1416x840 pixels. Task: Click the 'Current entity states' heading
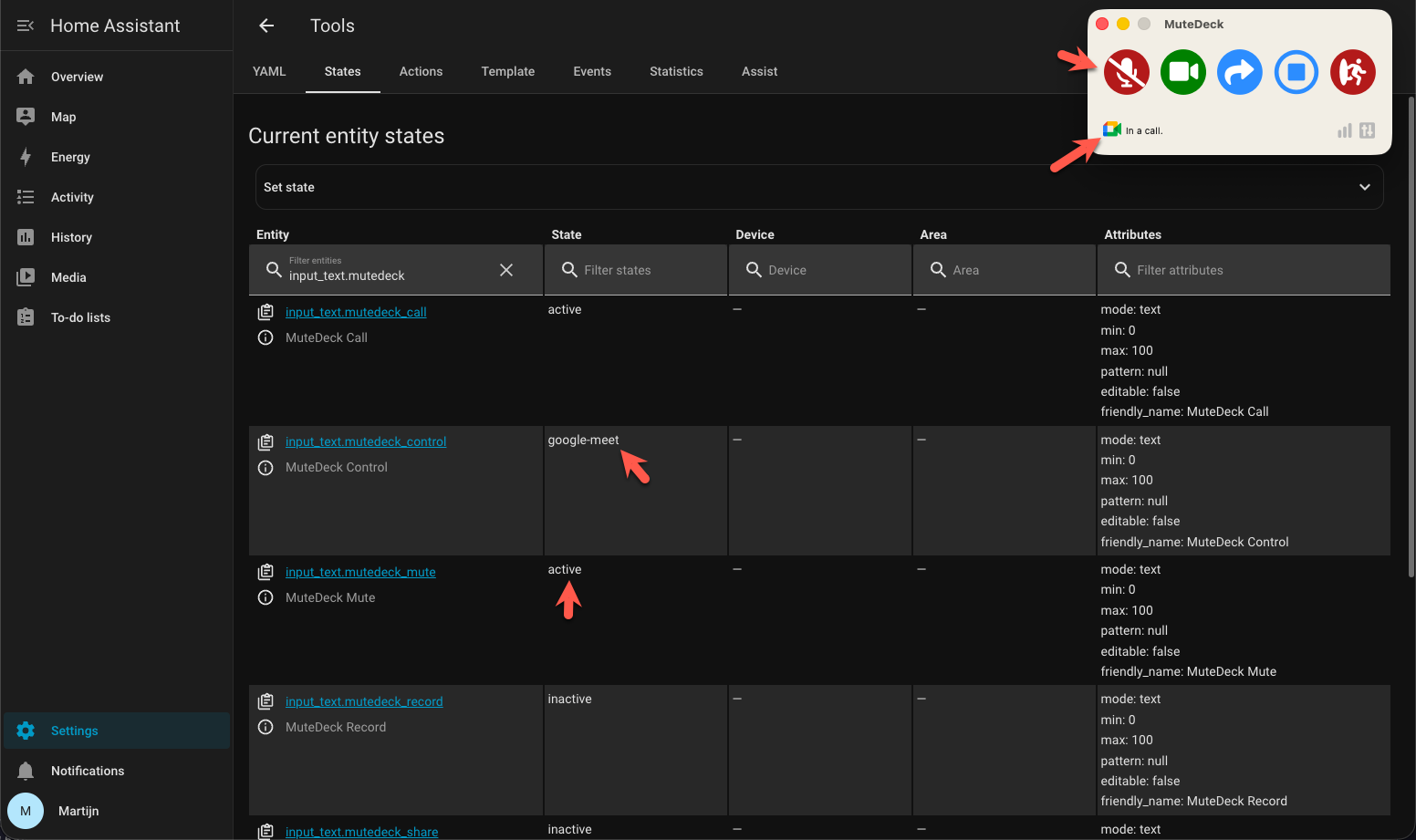click(x=347, y=136)
